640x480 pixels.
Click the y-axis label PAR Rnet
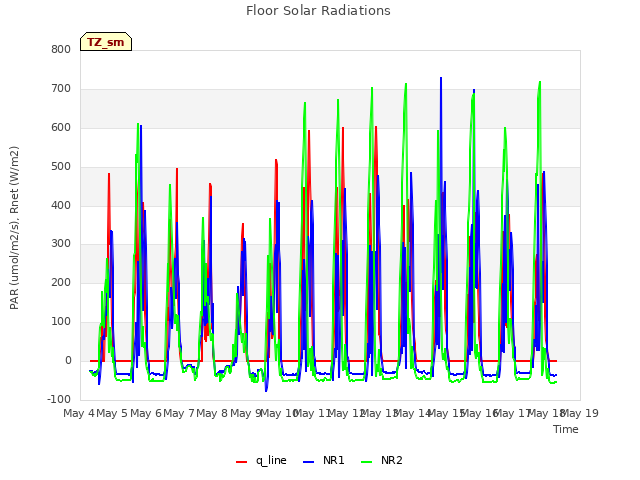(14, 228)
